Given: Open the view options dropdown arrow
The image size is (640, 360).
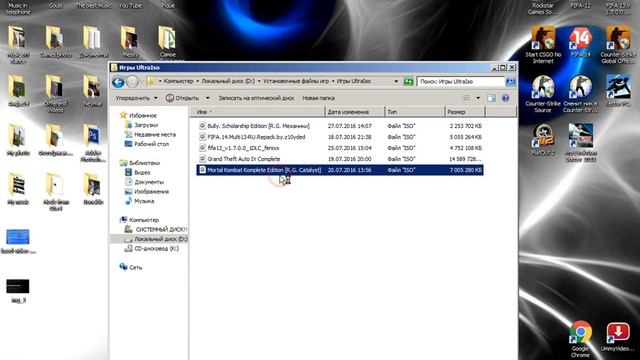Looking at the screenshot, I should (478, 98).
